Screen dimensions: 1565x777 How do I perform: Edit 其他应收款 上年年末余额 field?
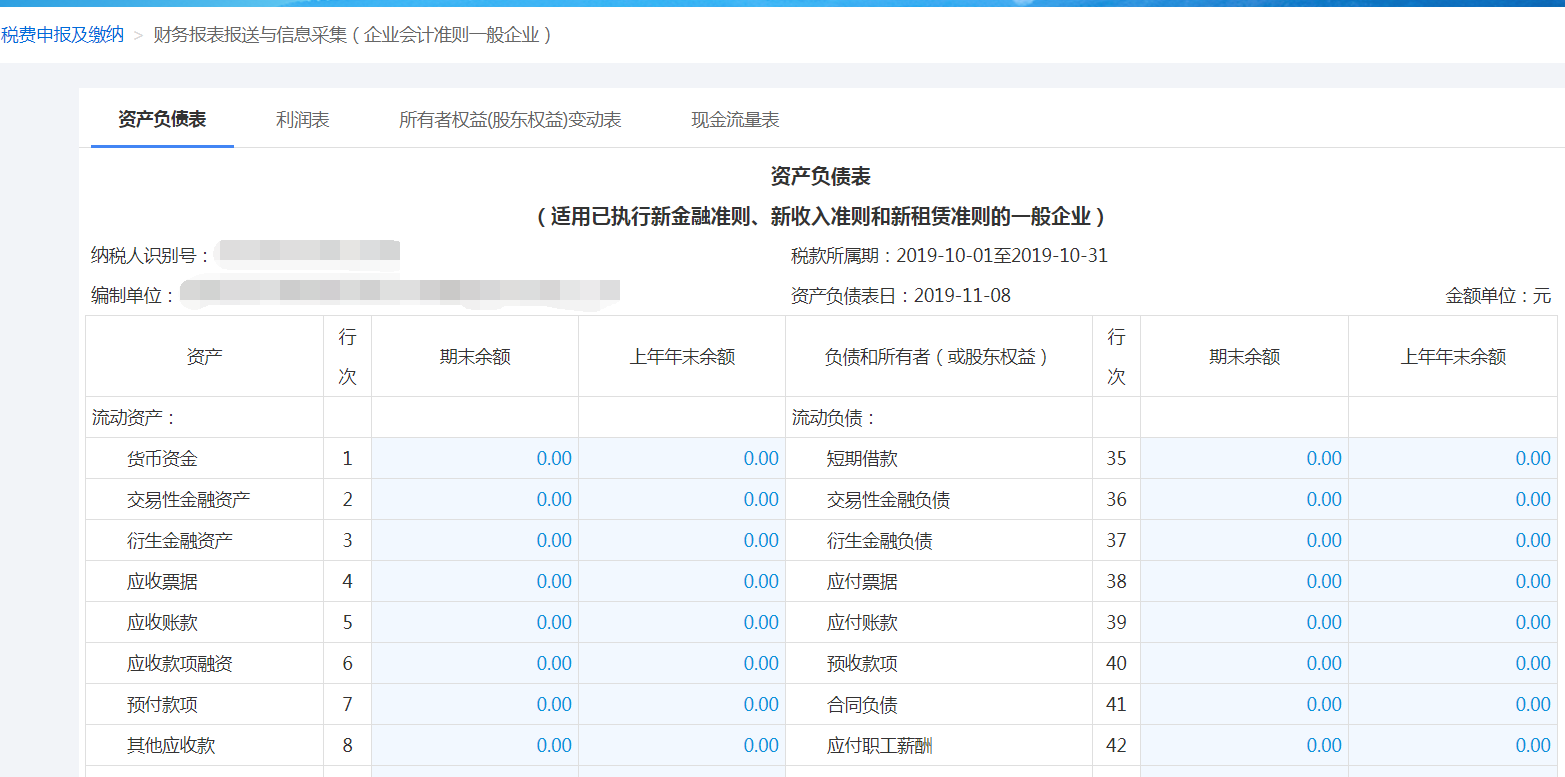point(682,745)
